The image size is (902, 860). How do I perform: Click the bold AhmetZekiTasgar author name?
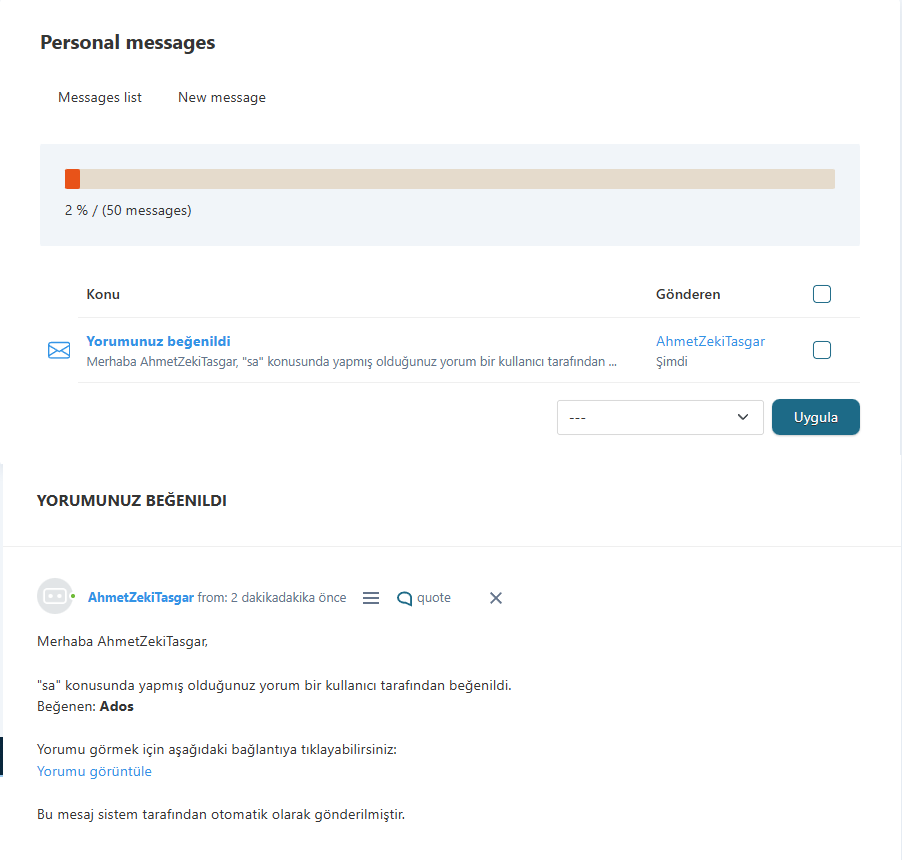[141, 598]
